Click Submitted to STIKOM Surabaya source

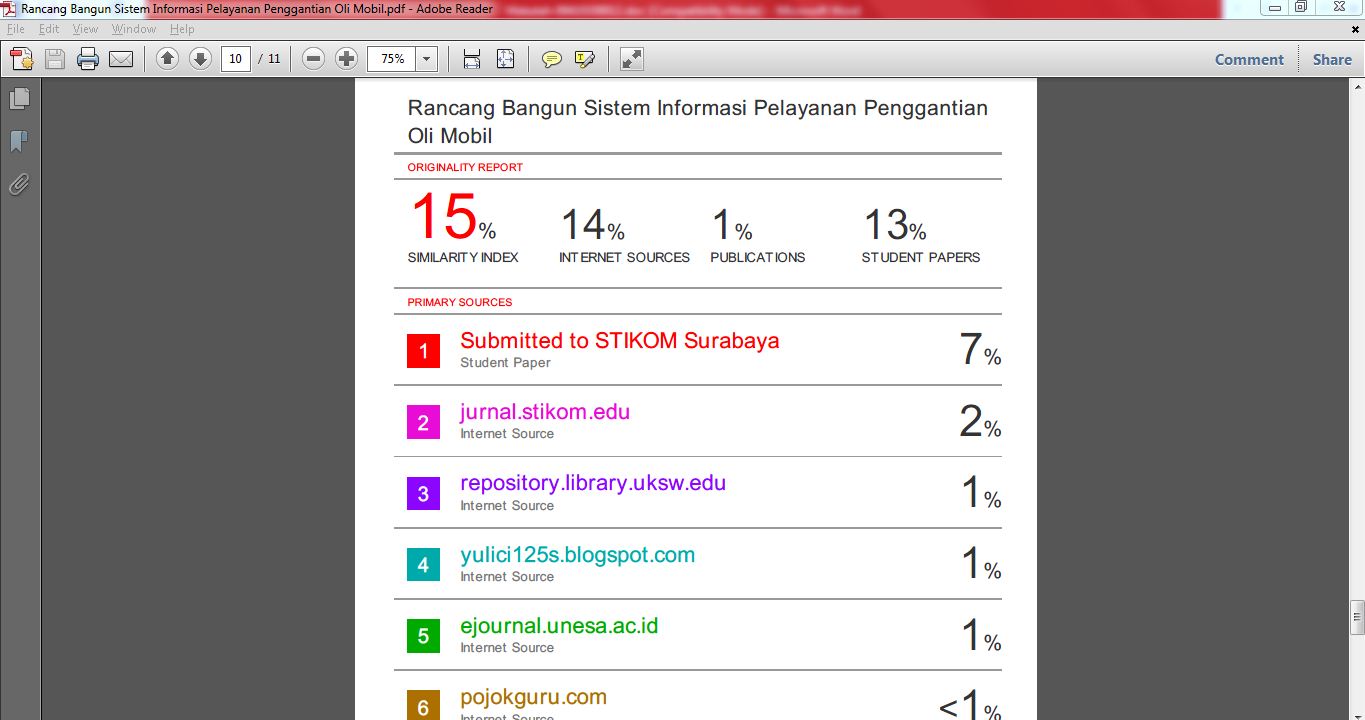pos(619,340)
